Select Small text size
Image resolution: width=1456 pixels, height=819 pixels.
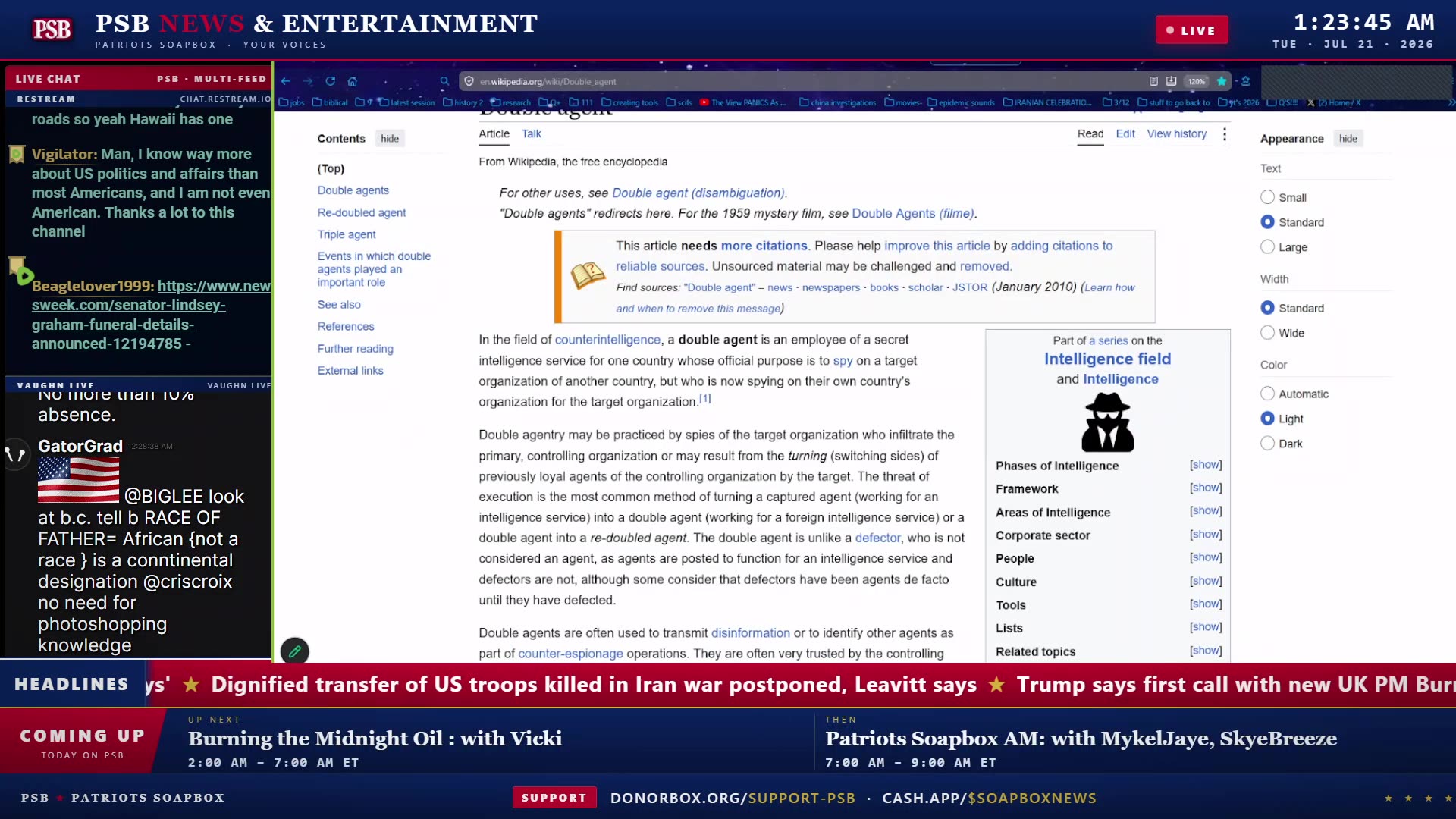click(1267, 197)
